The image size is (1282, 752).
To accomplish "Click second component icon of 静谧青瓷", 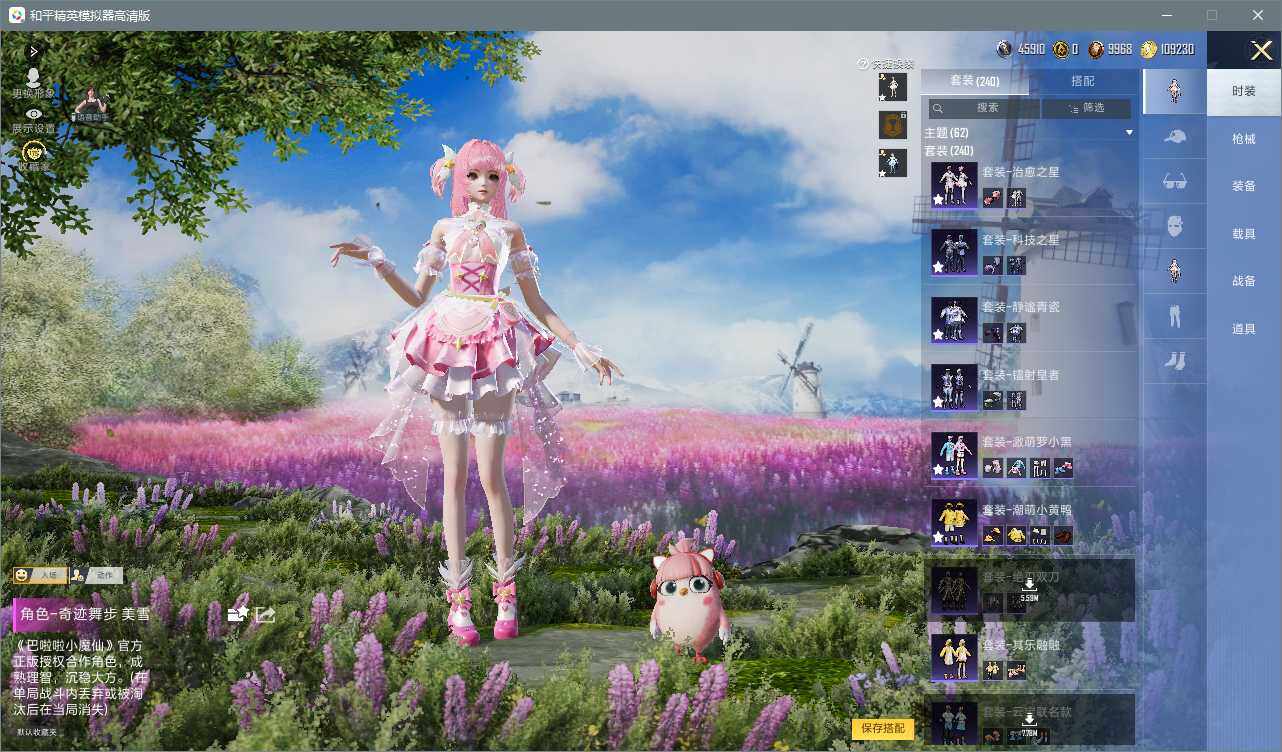I will [1016, 332].
